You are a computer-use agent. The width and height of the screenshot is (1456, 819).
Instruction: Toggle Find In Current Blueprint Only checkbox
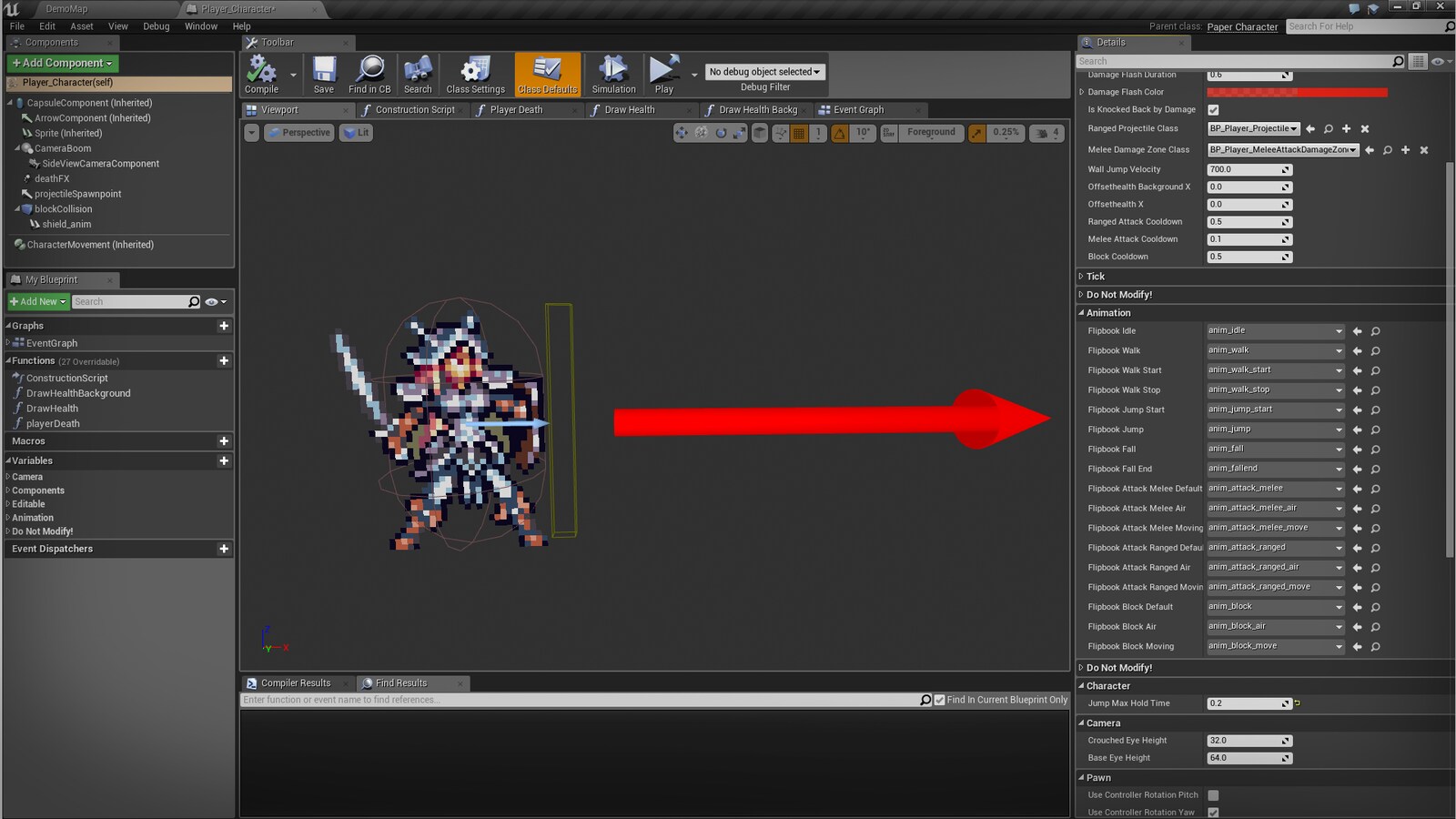click(x=940, y=700)
